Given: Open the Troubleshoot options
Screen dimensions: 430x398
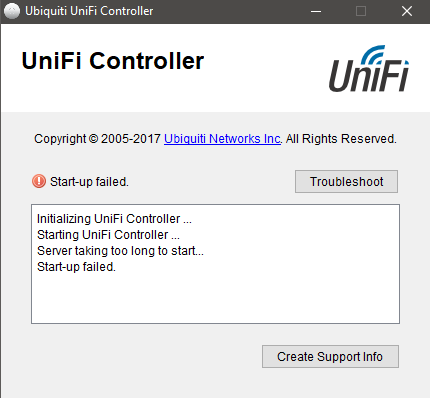Looking at the screenshot, I should 346,182.
